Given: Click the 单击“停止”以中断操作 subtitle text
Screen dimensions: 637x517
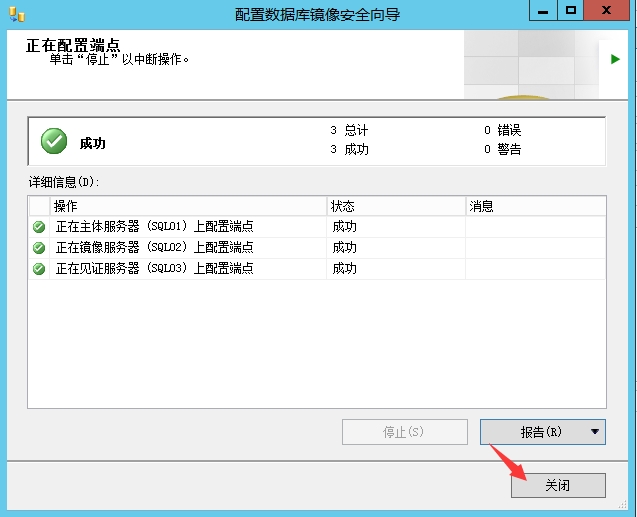Looking at the screenshot, I should [x=119, y=60].
